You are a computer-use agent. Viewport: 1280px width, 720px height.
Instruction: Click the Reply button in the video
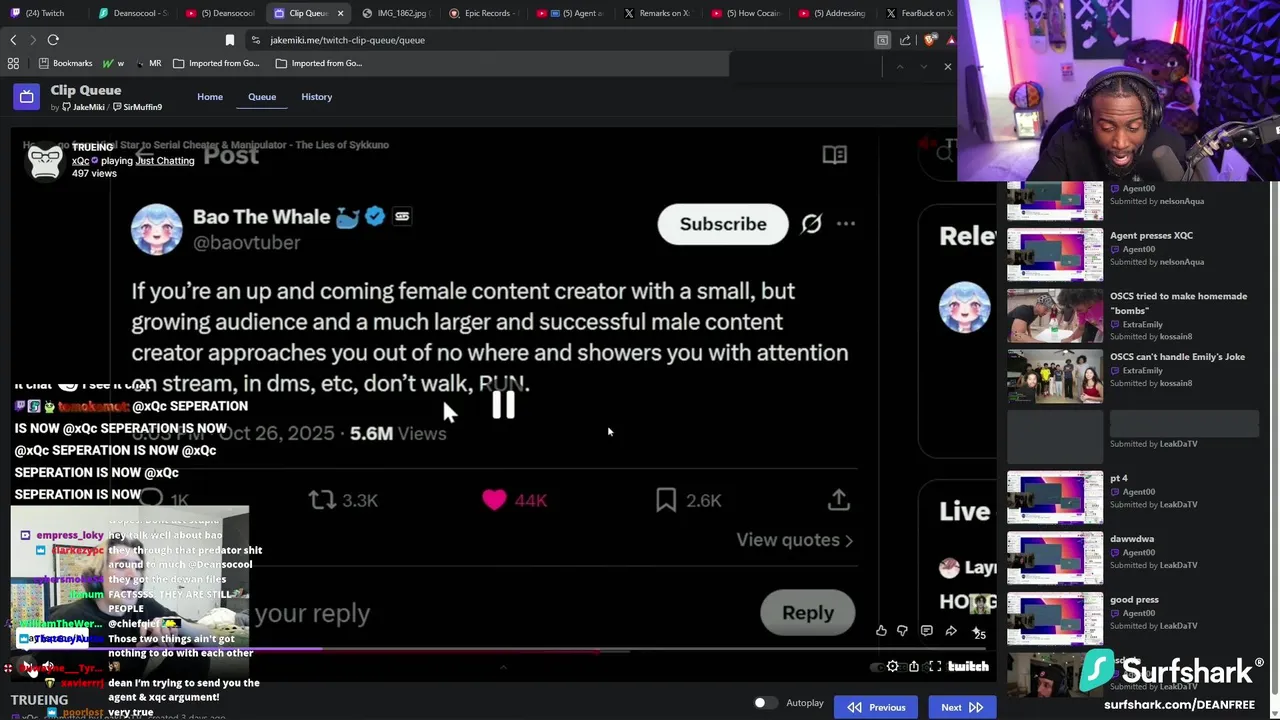(808, 613)
